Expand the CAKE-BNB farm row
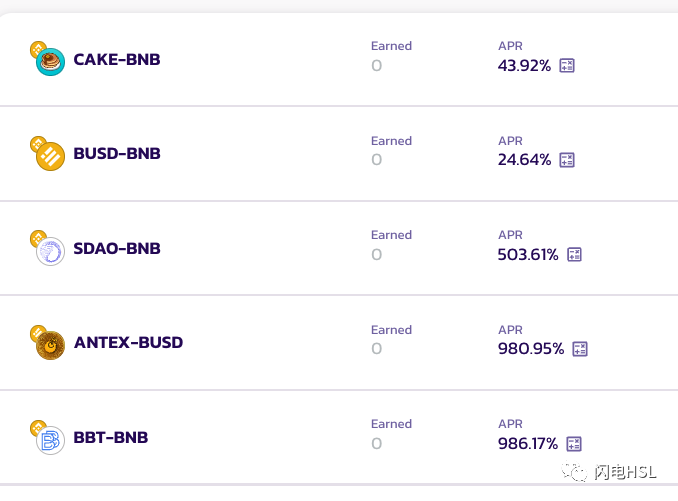Image resolution: width=678 pixels, height=501 pixels. point(339,59)
